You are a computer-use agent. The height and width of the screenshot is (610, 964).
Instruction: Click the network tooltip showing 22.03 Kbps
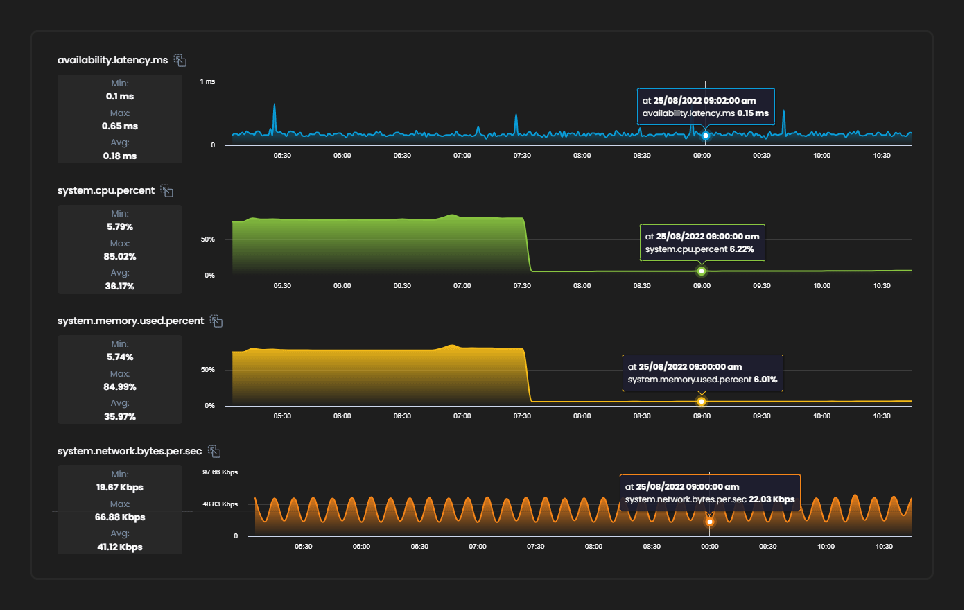[x=710, y=493]
